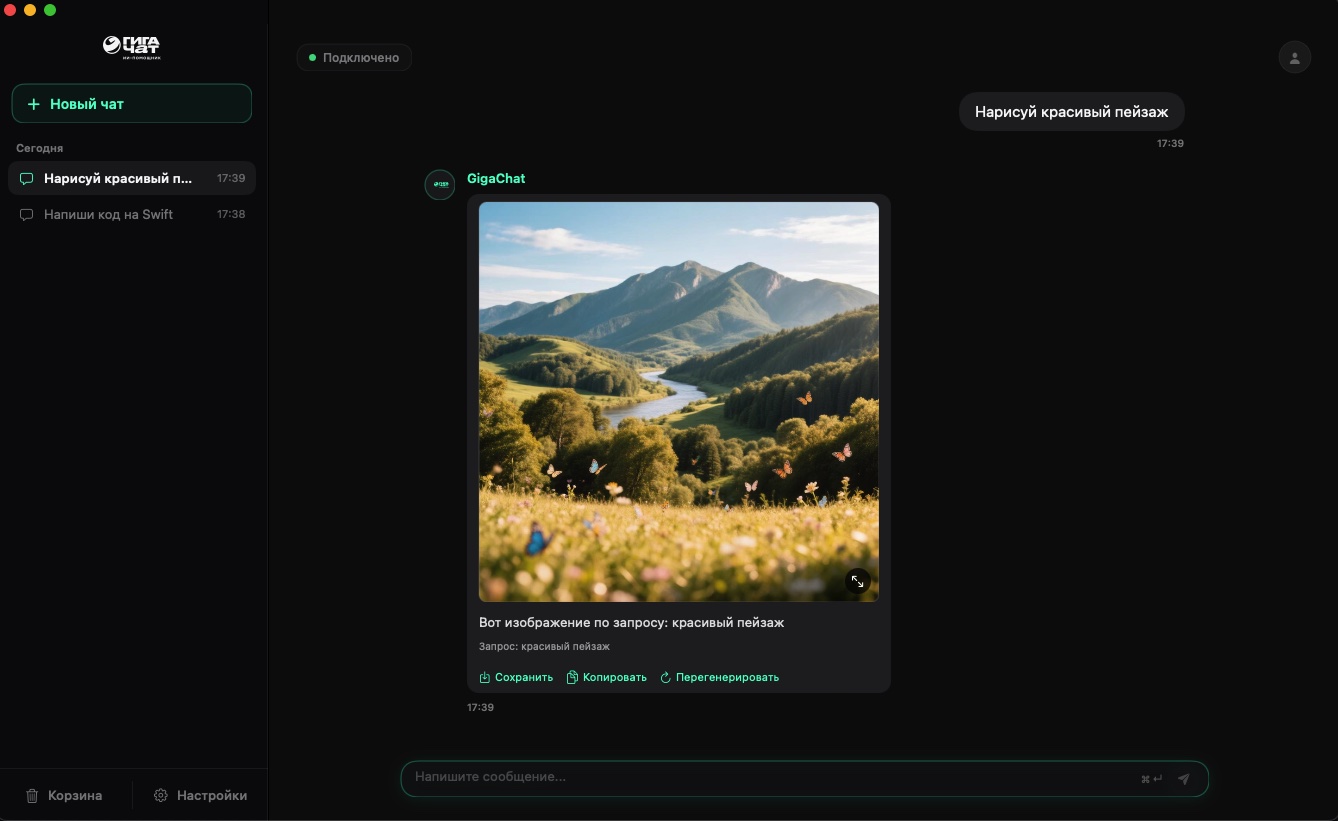
Task: Click the GigaChat logo in sidebar
Action: coord(131,47)
